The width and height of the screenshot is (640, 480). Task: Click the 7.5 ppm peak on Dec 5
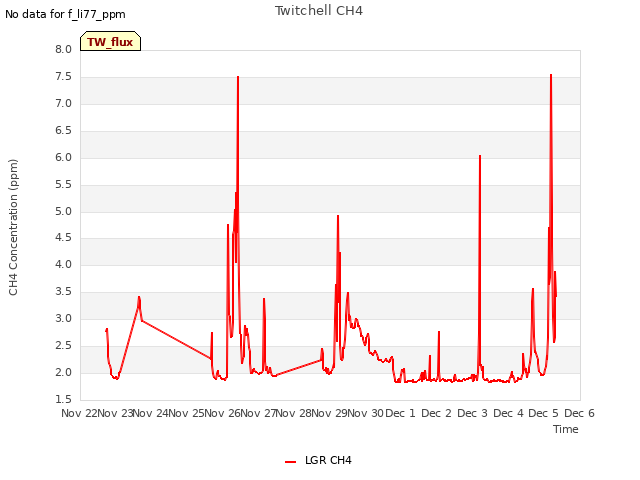pos(551,76)
